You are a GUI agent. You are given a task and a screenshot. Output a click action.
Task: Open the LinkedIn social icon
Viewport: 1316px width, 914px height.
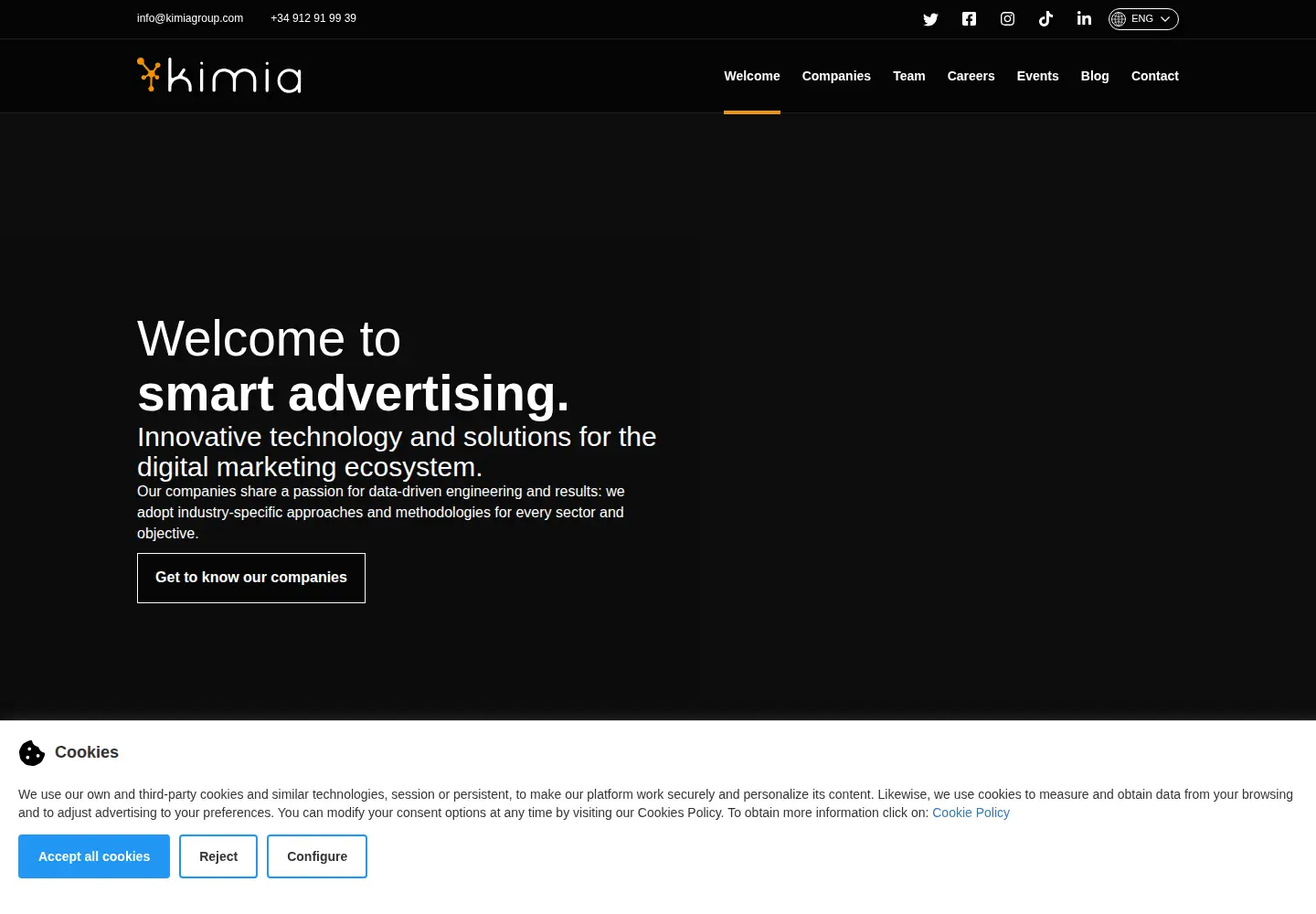point(1084,18)
